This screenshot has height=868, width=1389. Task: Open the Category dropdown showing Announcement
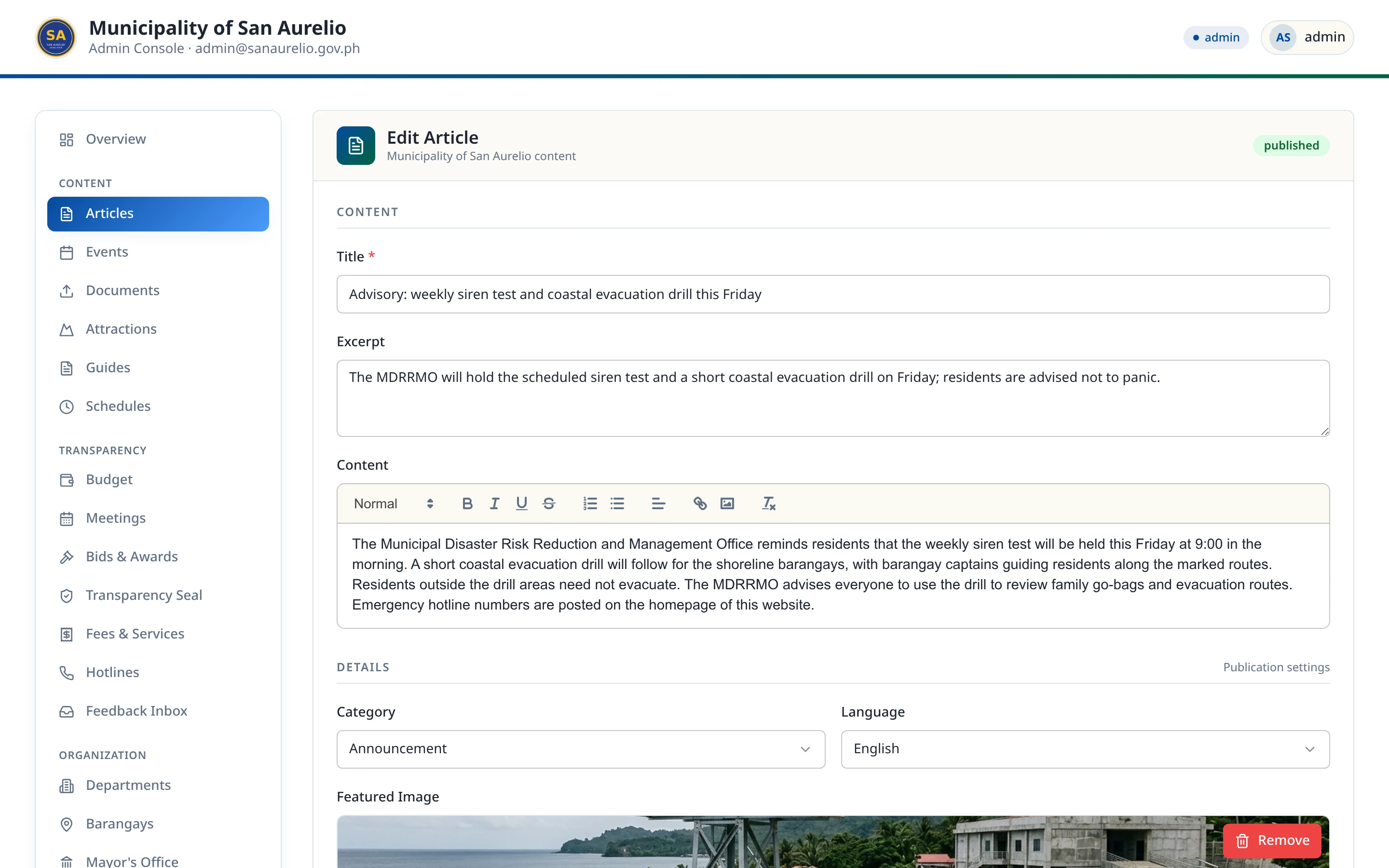click(x=581, y=749)
